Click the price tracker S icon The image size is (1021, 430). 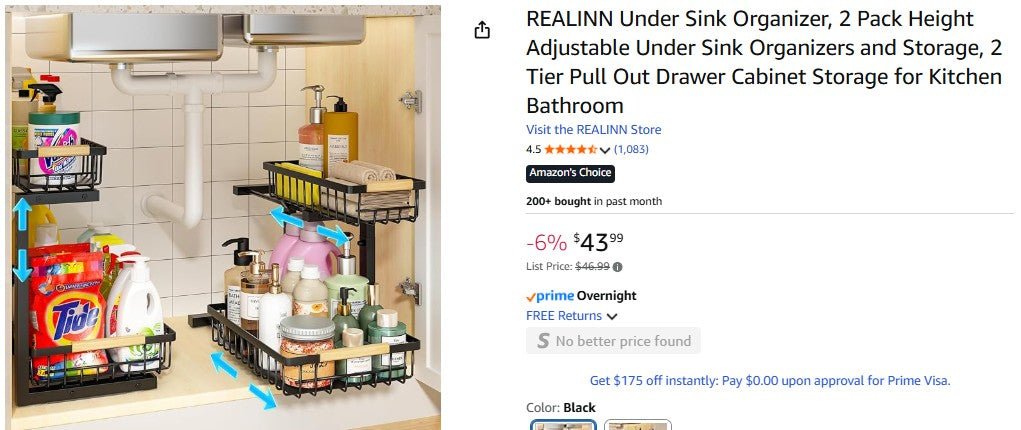click(542, 341)
